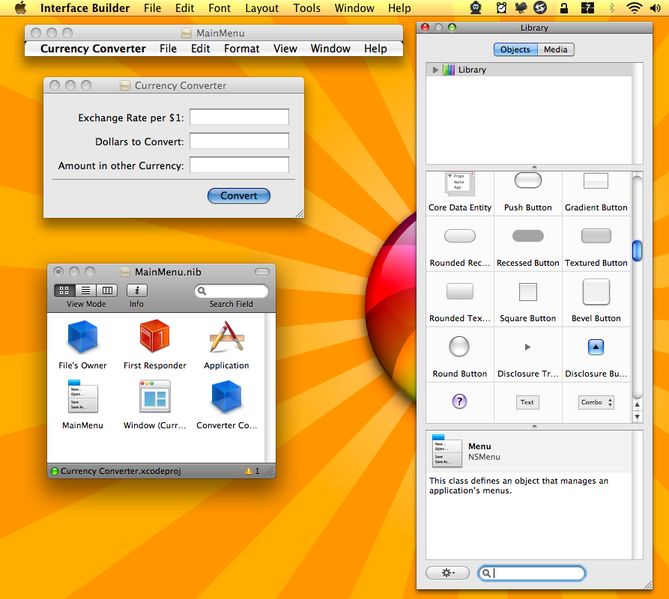Screen dimensions: 669x599
Task: Open Currency Converter menu in MainMenu editor
Action: (93, 49)
